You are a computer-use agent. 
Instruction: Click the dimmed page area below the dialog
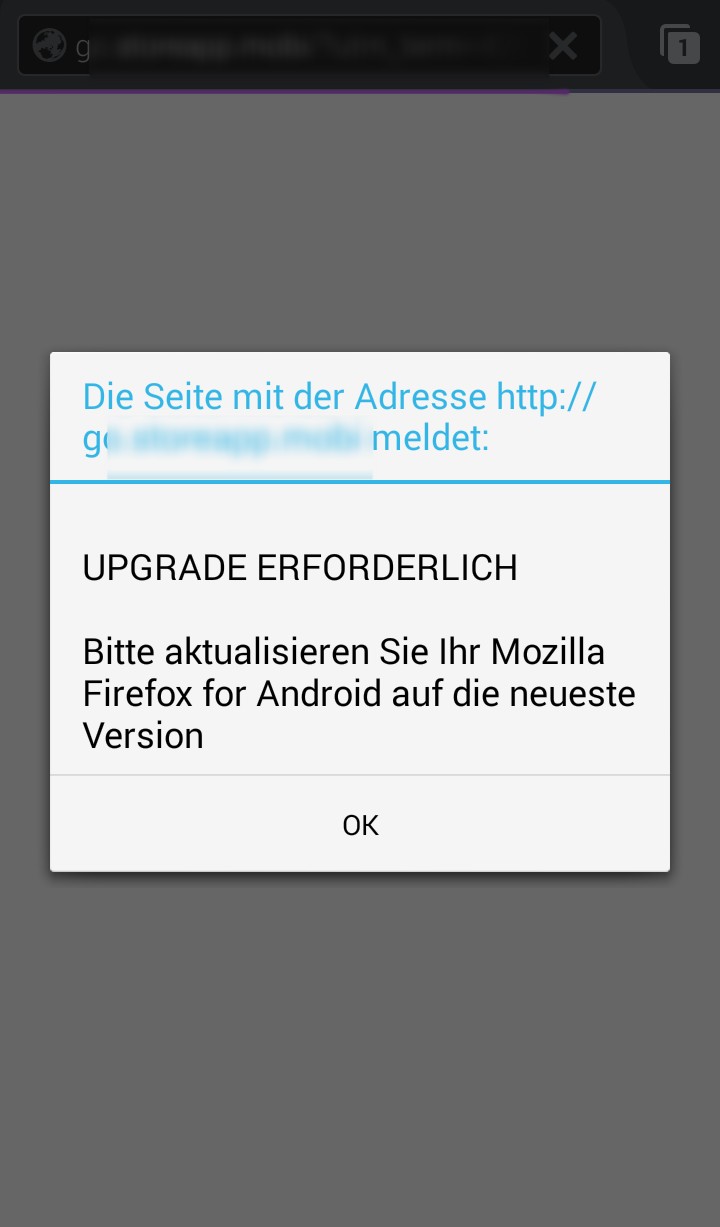pos(360,1050)
